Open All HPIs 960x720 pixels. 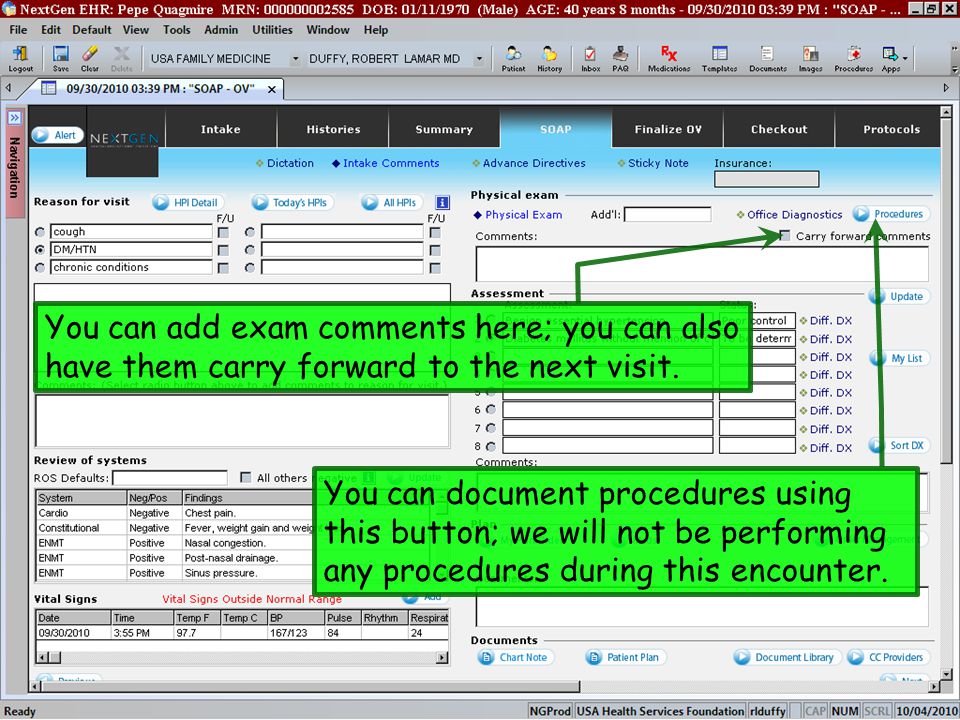click(x=392, y=203)
